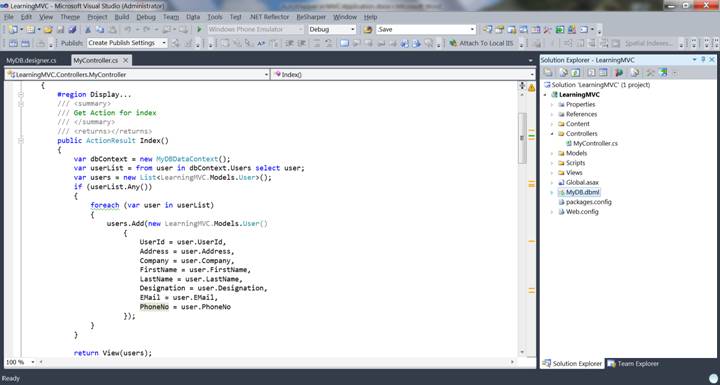Open the Create Publish Settings dropdown
720x385 pixels.
(x=127, y=43)
